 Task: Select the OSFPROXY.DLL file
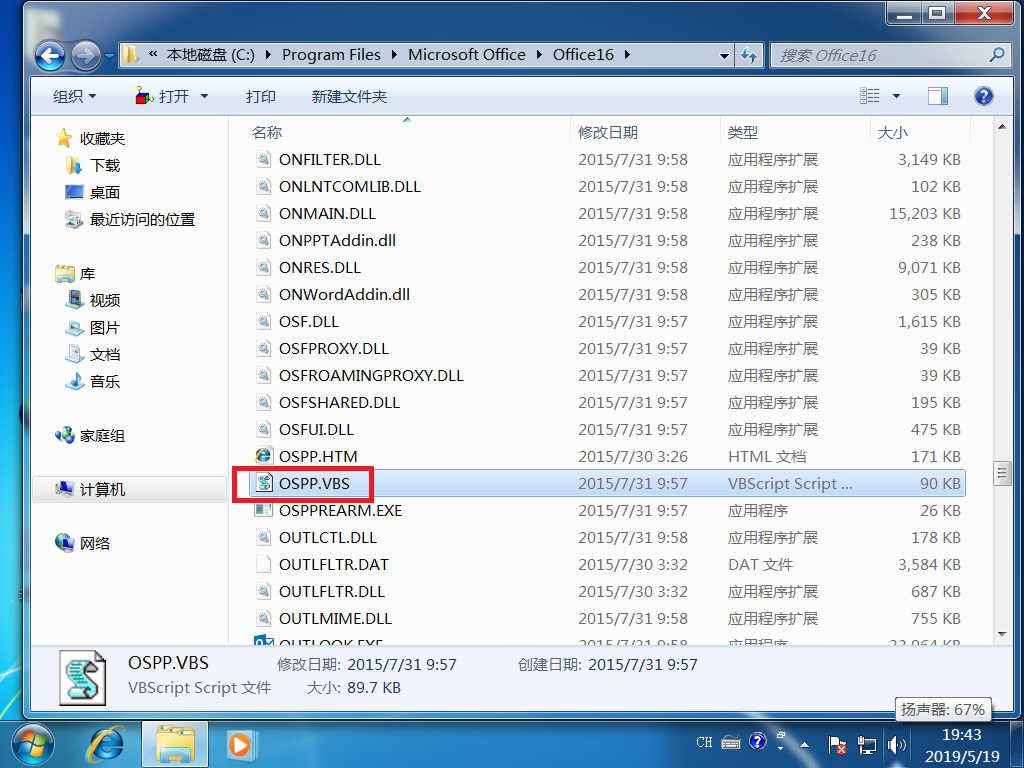tap(334, 349)
